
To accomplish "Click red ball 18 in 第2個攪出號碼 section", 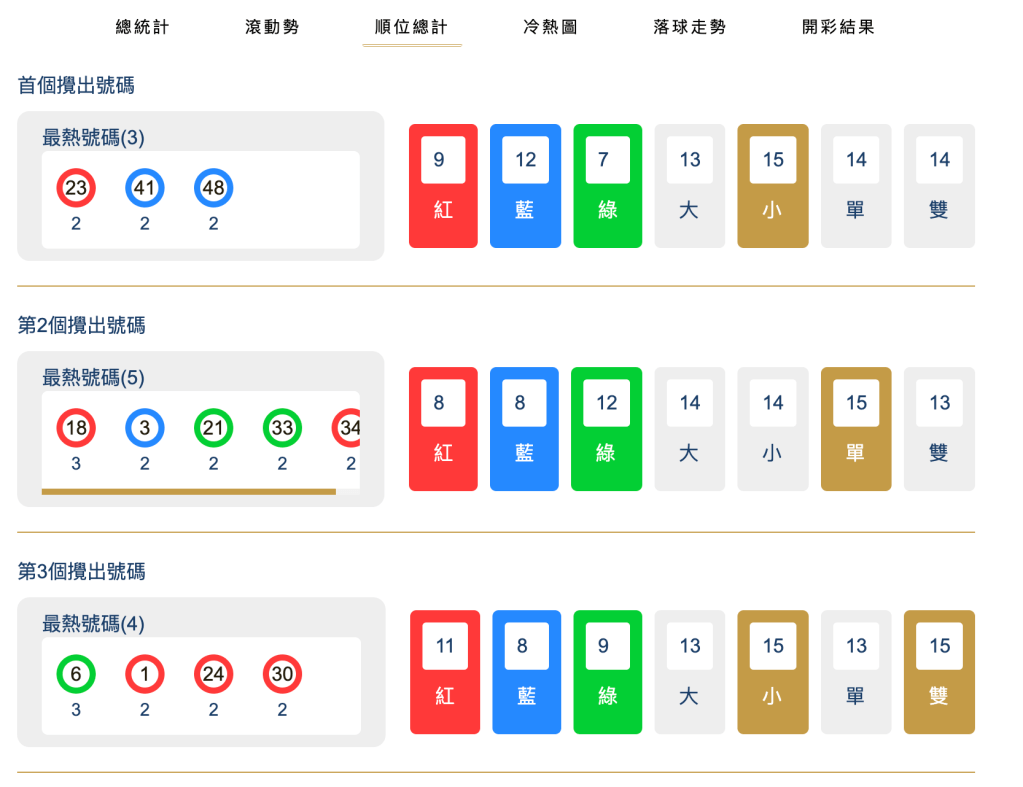I will coord(74,428).
